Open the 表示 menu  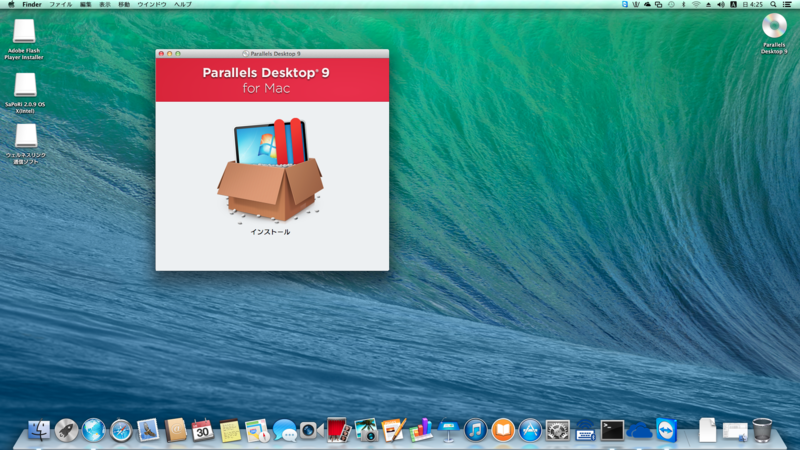click(105, 4)
